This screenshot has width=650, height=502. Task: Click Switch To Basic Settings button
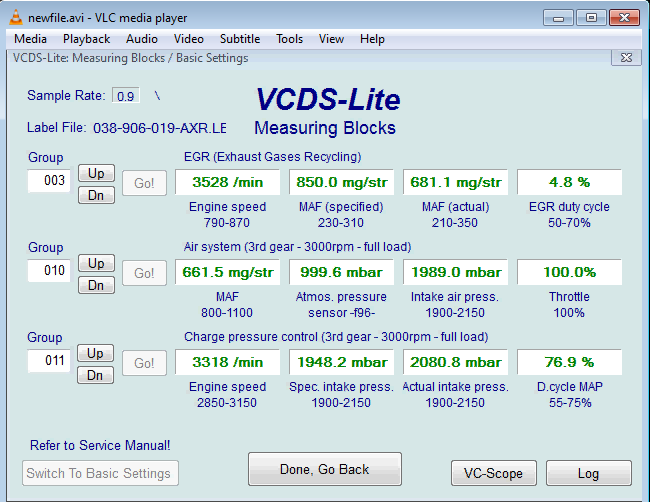(100, 473)
